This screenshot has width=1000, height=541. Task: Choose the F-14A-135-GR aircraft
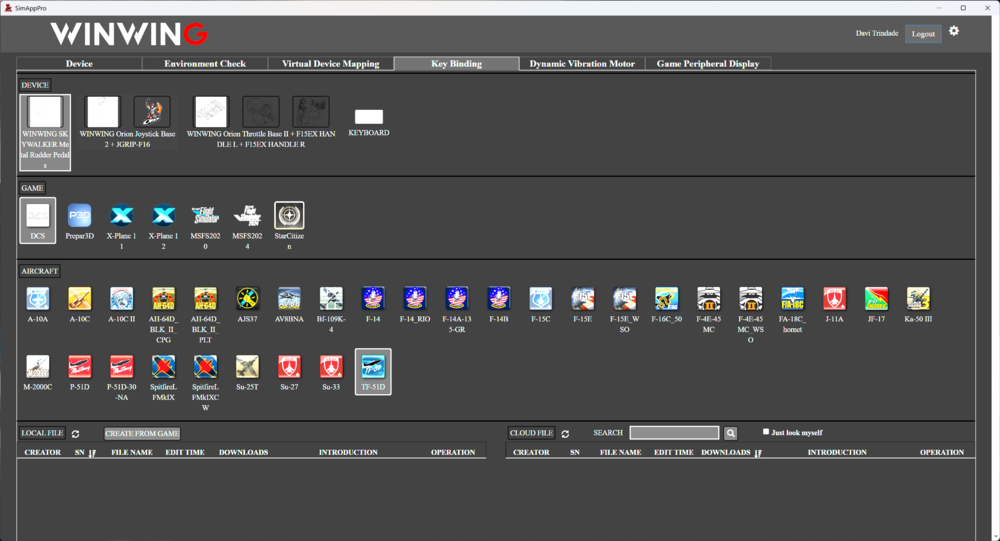point(457,299)
